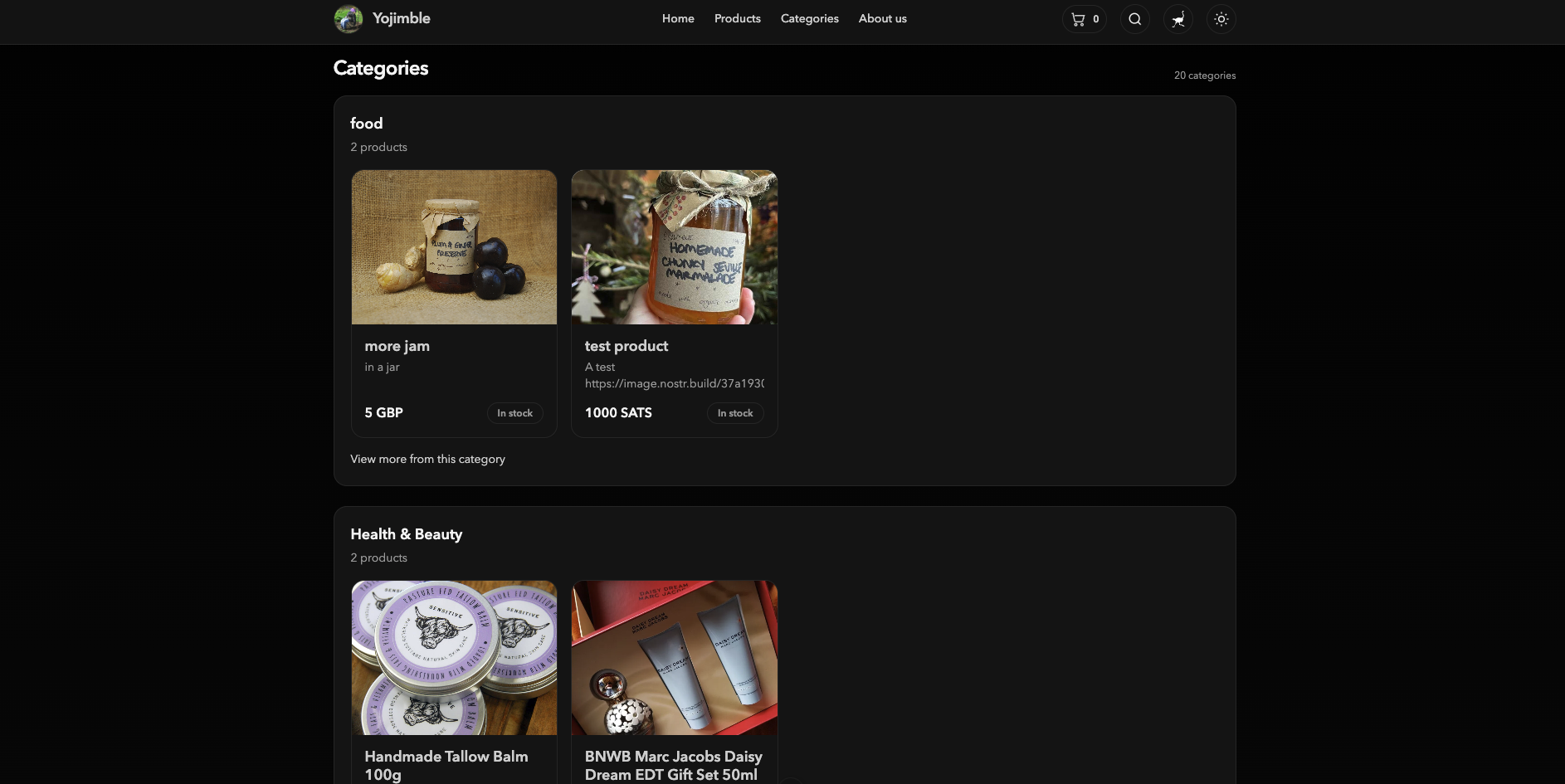Click the Yojimble site name
Viewport: 1565px width, 784px height.
pos(401,18)
